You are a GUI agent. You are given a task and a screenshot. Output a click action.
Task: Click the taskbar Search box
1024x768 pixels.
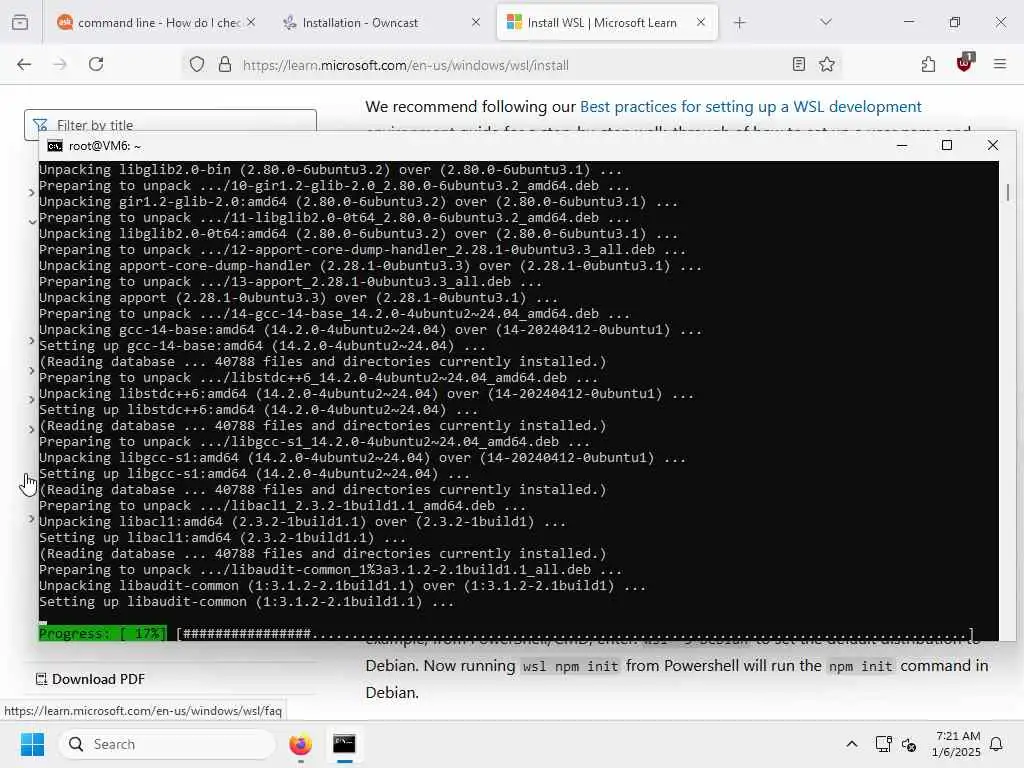167,744
